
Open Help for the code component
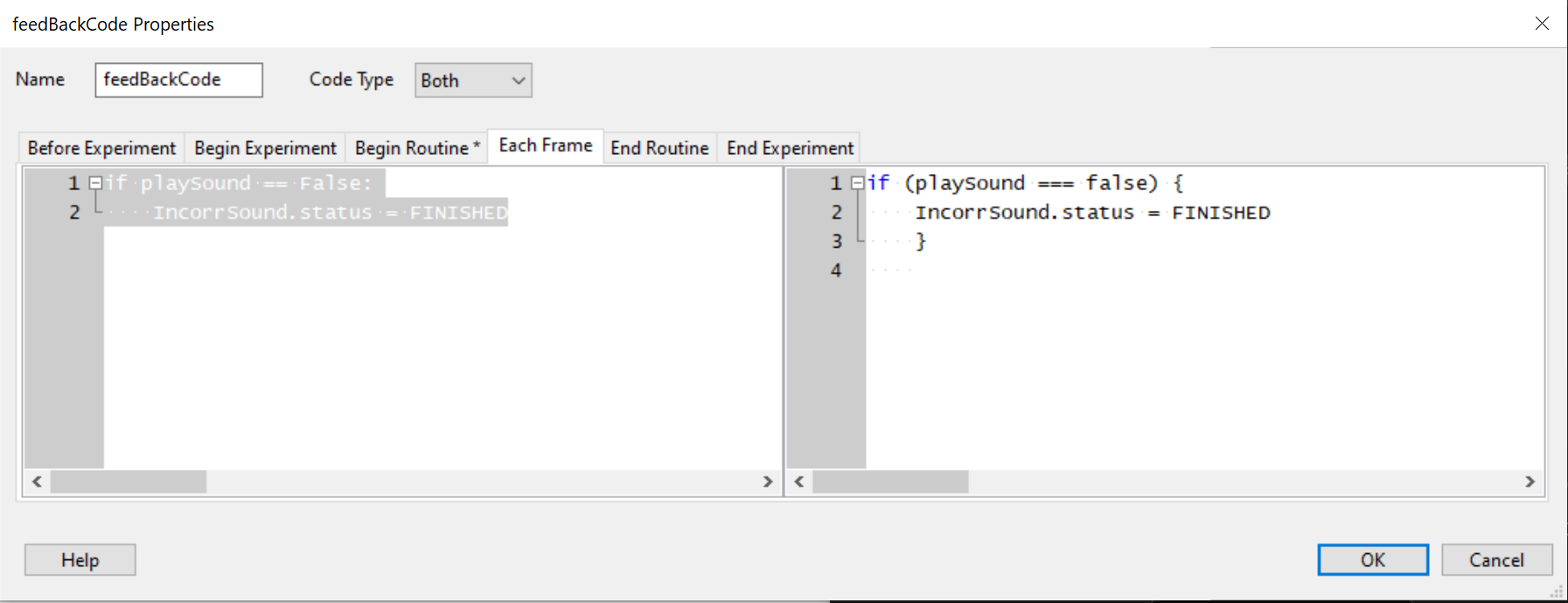pyautogui.click(x=80, y=560)
